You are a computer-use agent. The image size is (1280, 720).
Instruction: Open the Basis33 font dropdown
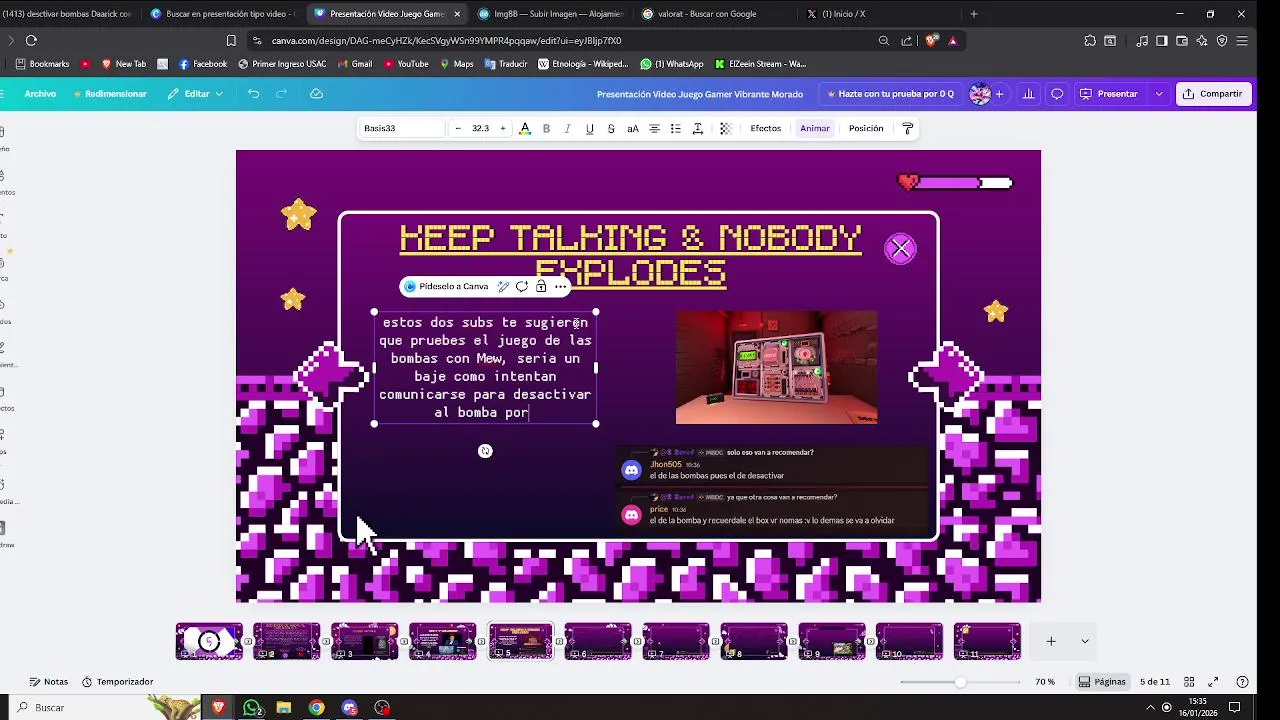click(x=402, y=128)
